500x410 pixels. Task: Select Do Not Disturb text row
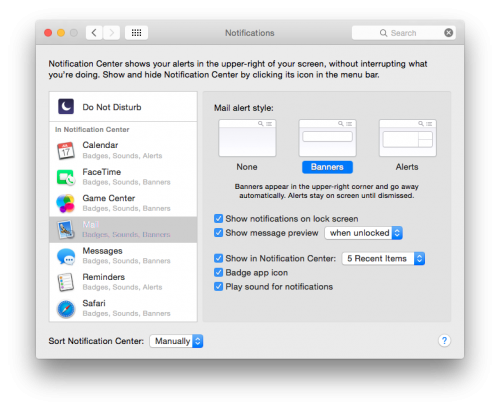pyautogui.click(x=123, y=107)
